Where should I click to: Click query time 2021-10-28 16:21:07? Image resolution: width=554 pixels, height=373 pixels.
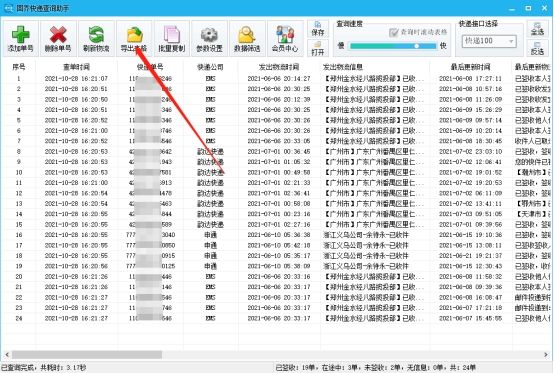coord(76,78)
